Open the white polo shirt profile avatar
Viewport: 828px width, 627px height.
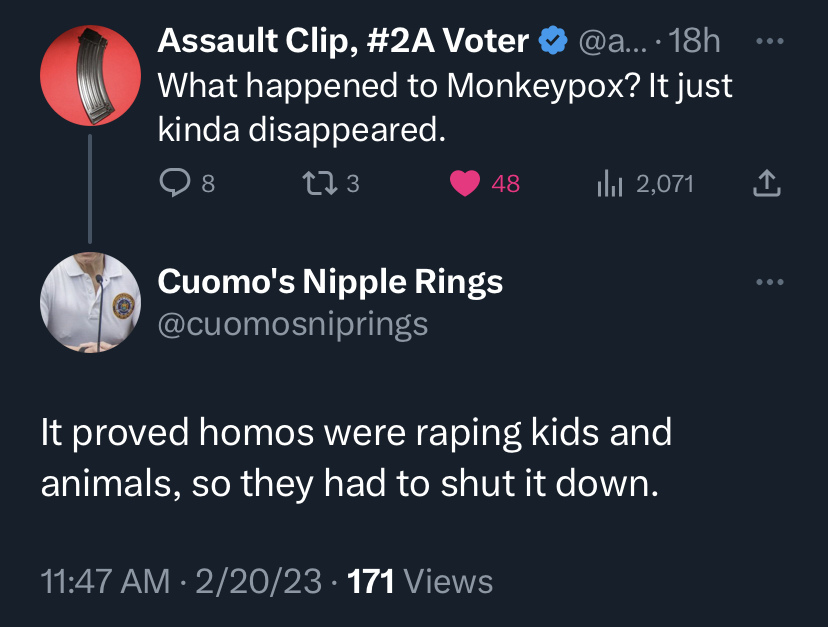(x=90, y=302)
